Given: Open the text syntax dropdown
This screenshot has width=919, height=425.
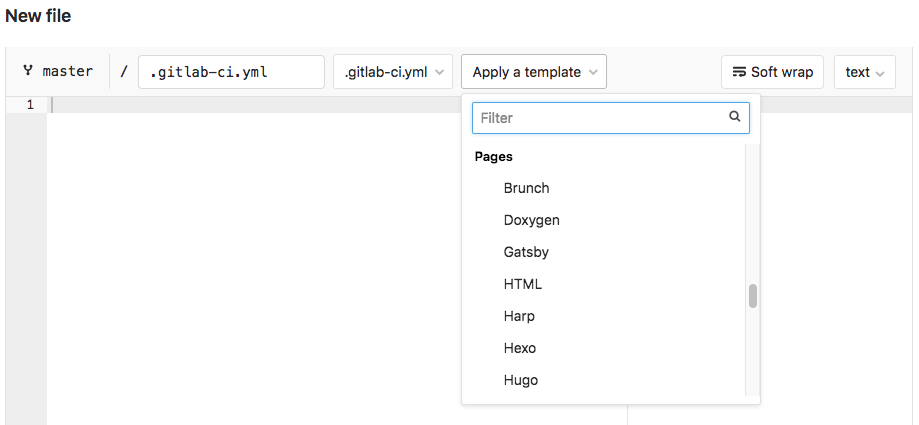Looking at the screenshot, I should (864, 72).
